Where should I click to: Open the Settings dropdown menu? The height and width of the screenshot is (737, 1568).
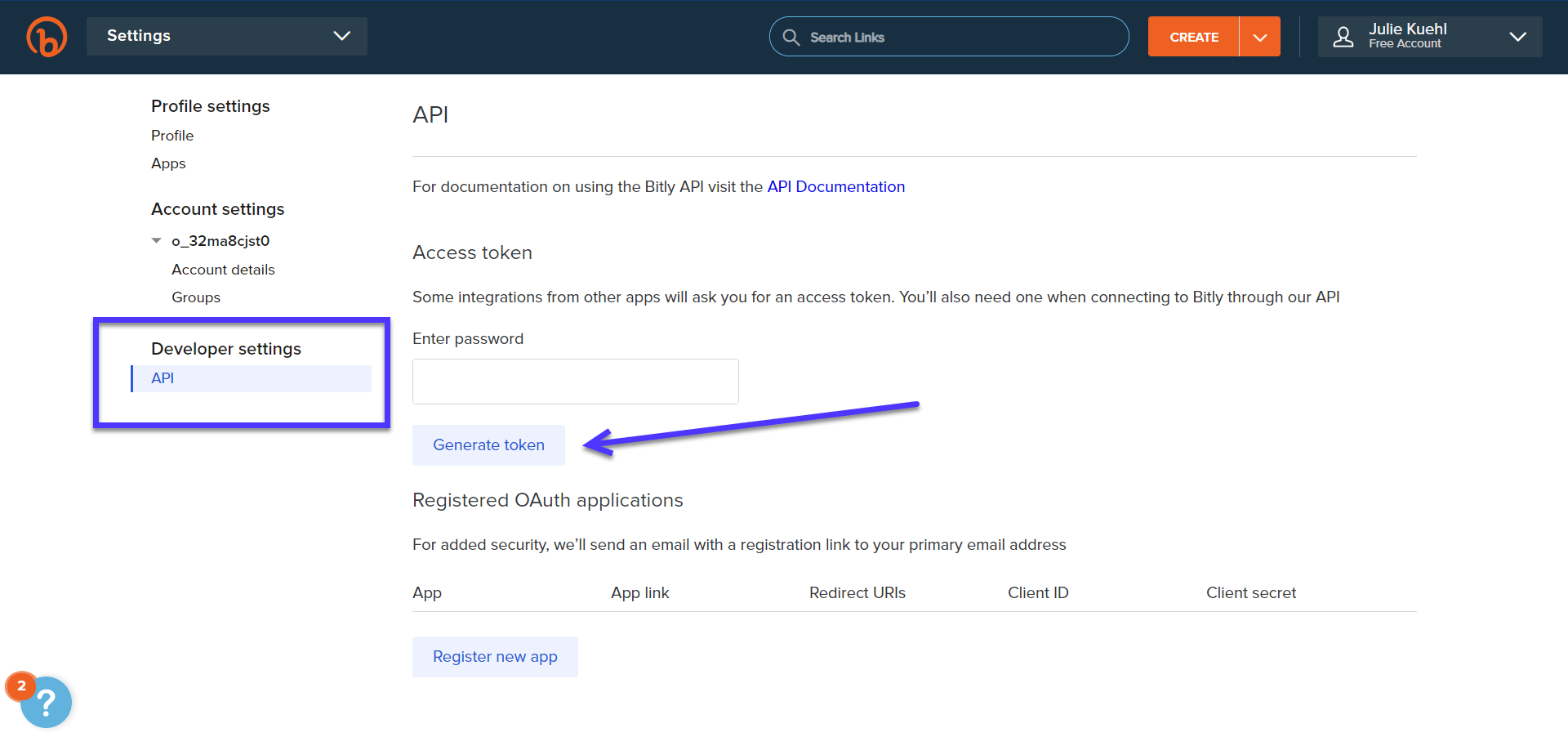[x=227, y=36]
